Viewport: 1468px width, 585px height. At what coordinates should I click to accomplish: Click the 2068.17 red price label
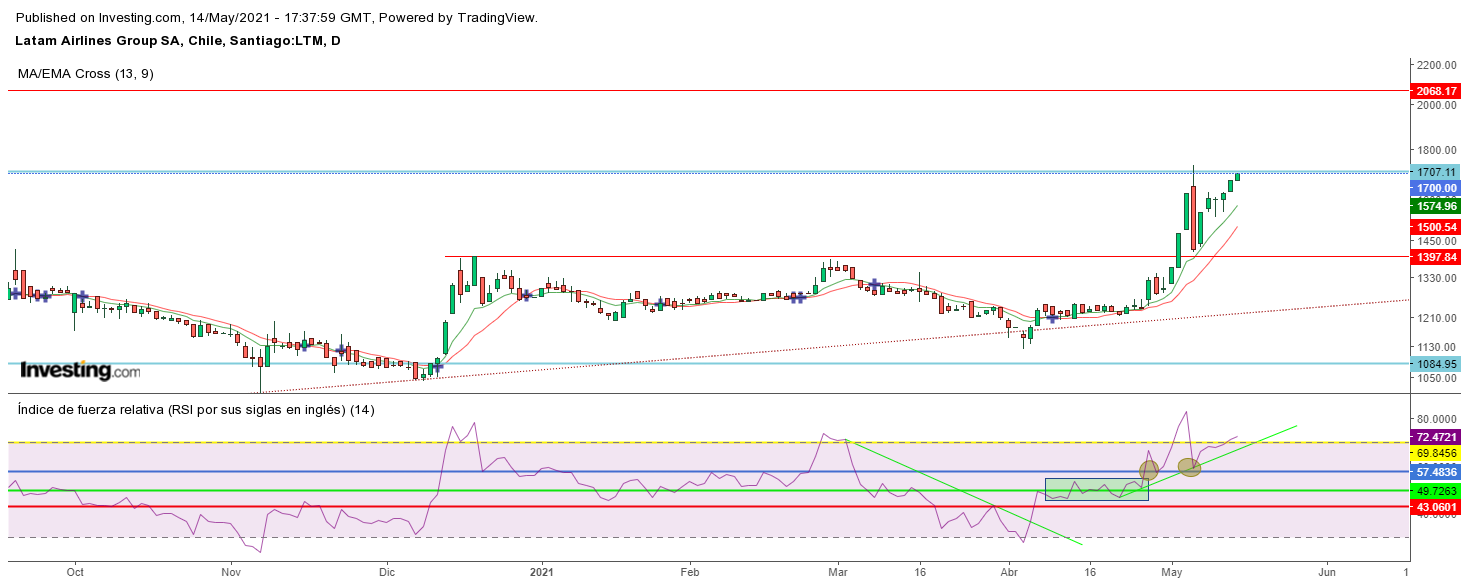click(x=1437, y=91)
